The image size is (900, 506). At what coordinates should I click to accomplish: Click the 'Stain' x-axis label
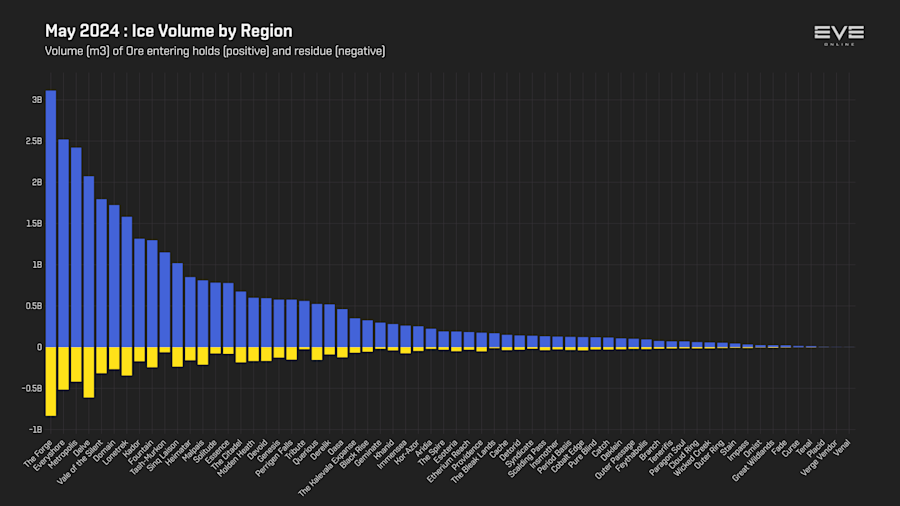pos(728,447)
